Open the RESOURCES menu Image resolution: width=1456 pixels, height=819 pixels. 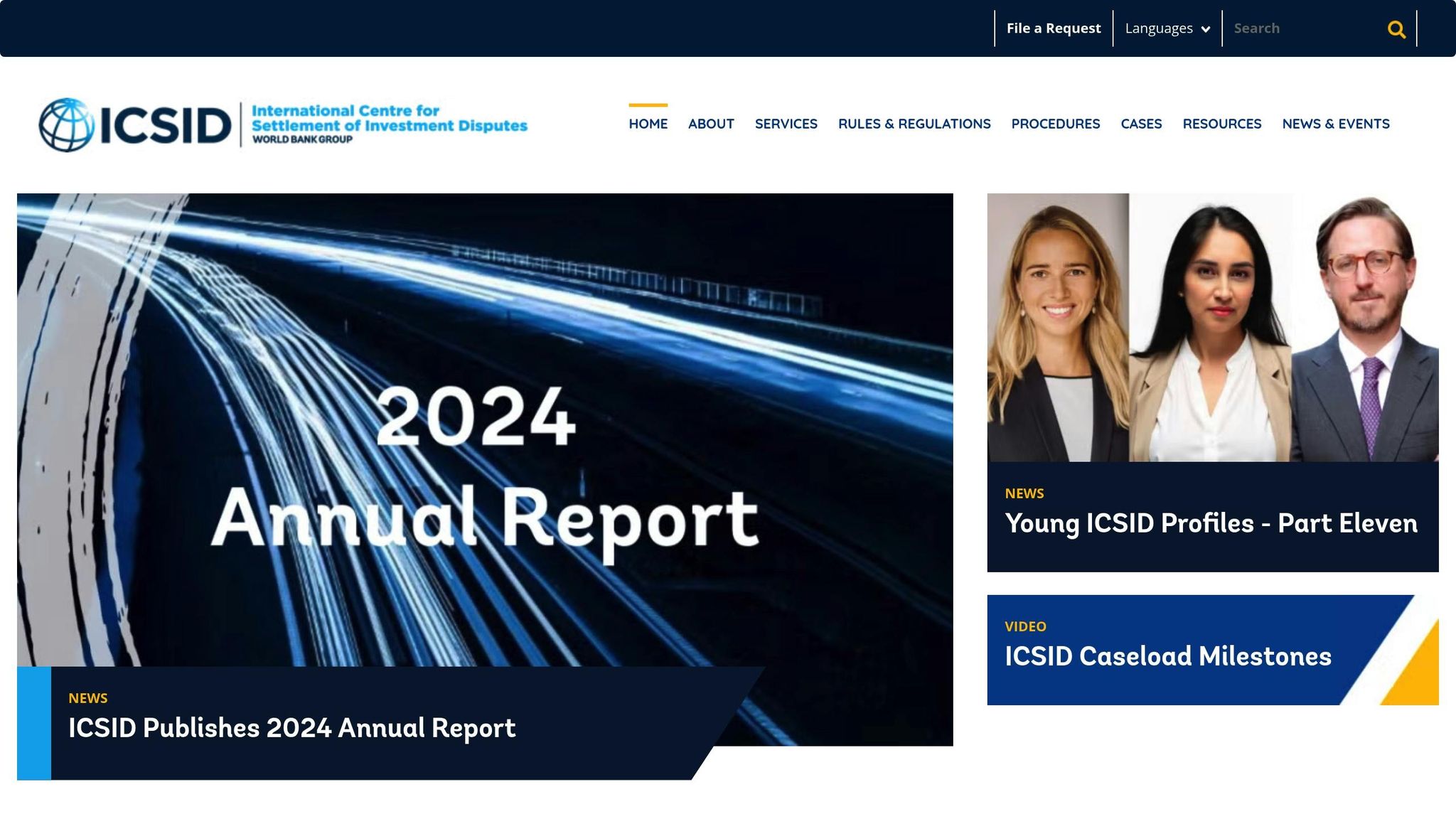click(x=1222, y=124)
